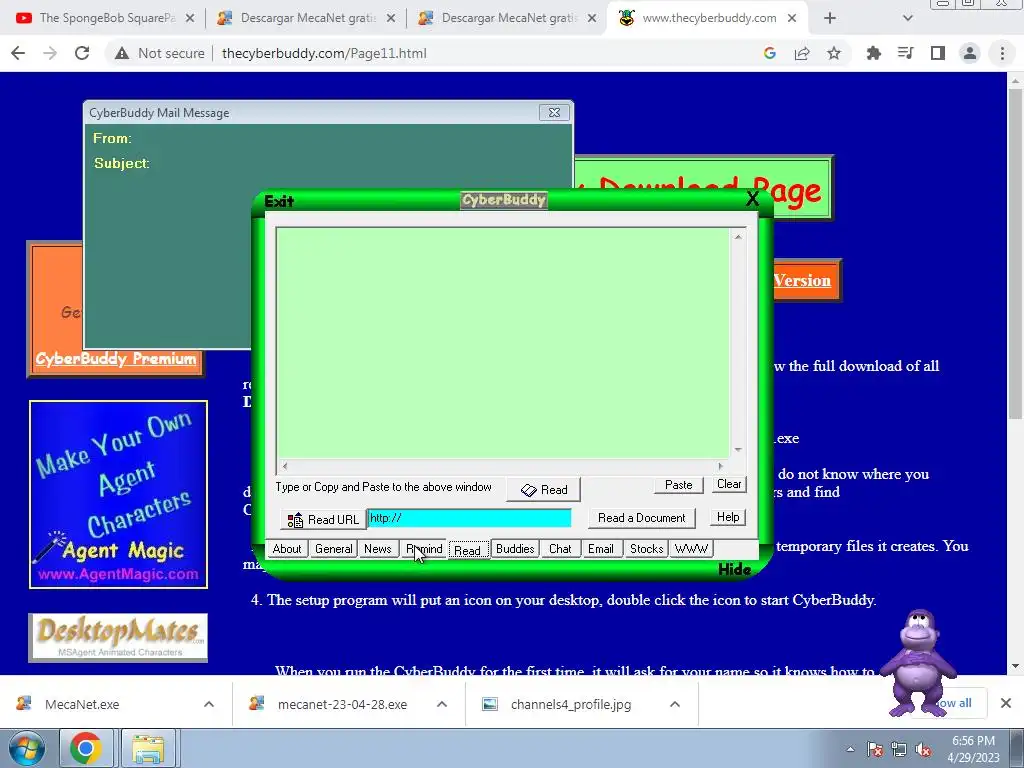Open the Chrome profile avatar

970,53
